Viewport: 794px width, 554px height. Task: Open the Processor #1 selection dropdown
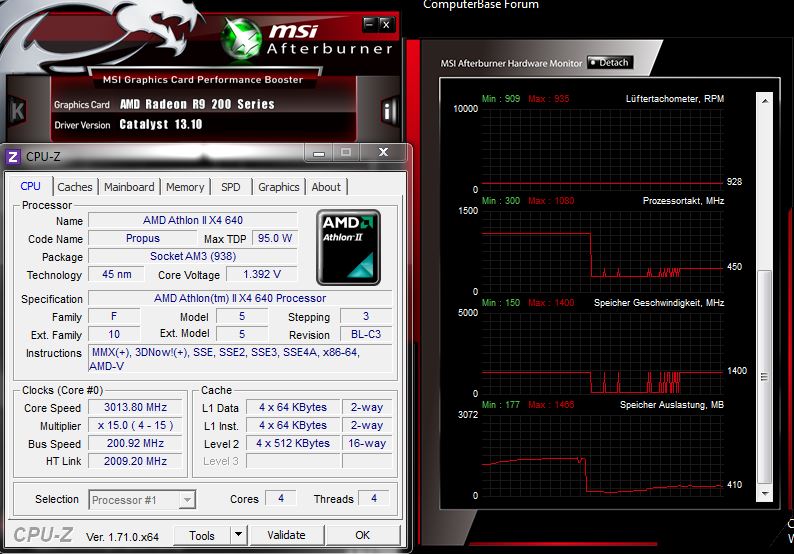point(142,500)
